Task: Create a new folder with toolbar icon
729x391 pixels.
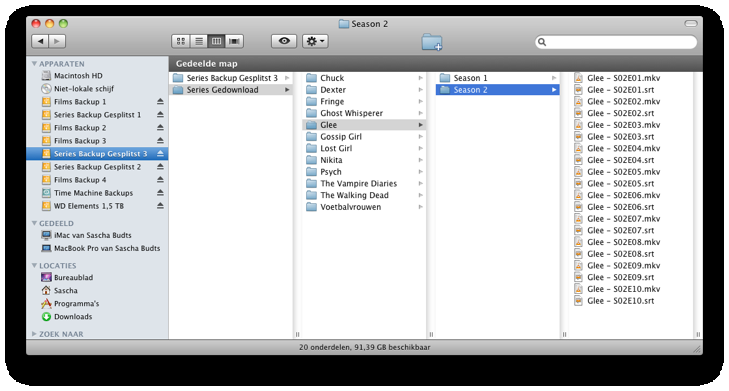Action: [x=431, y=42]
